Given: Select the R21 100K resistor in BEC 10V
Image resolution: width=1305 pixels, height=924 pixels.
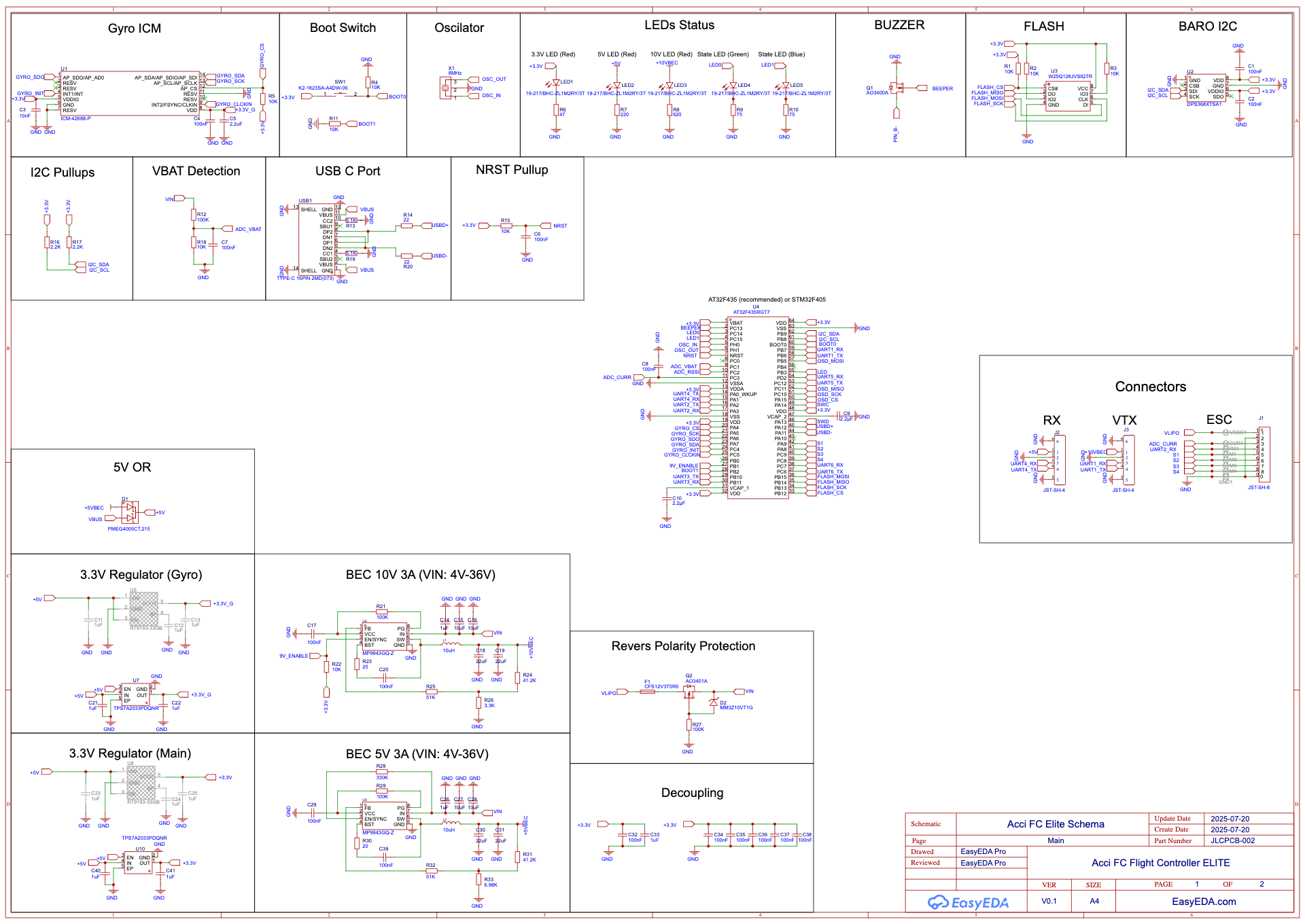Looking at the screenshot, I should (x=382, y=612).
